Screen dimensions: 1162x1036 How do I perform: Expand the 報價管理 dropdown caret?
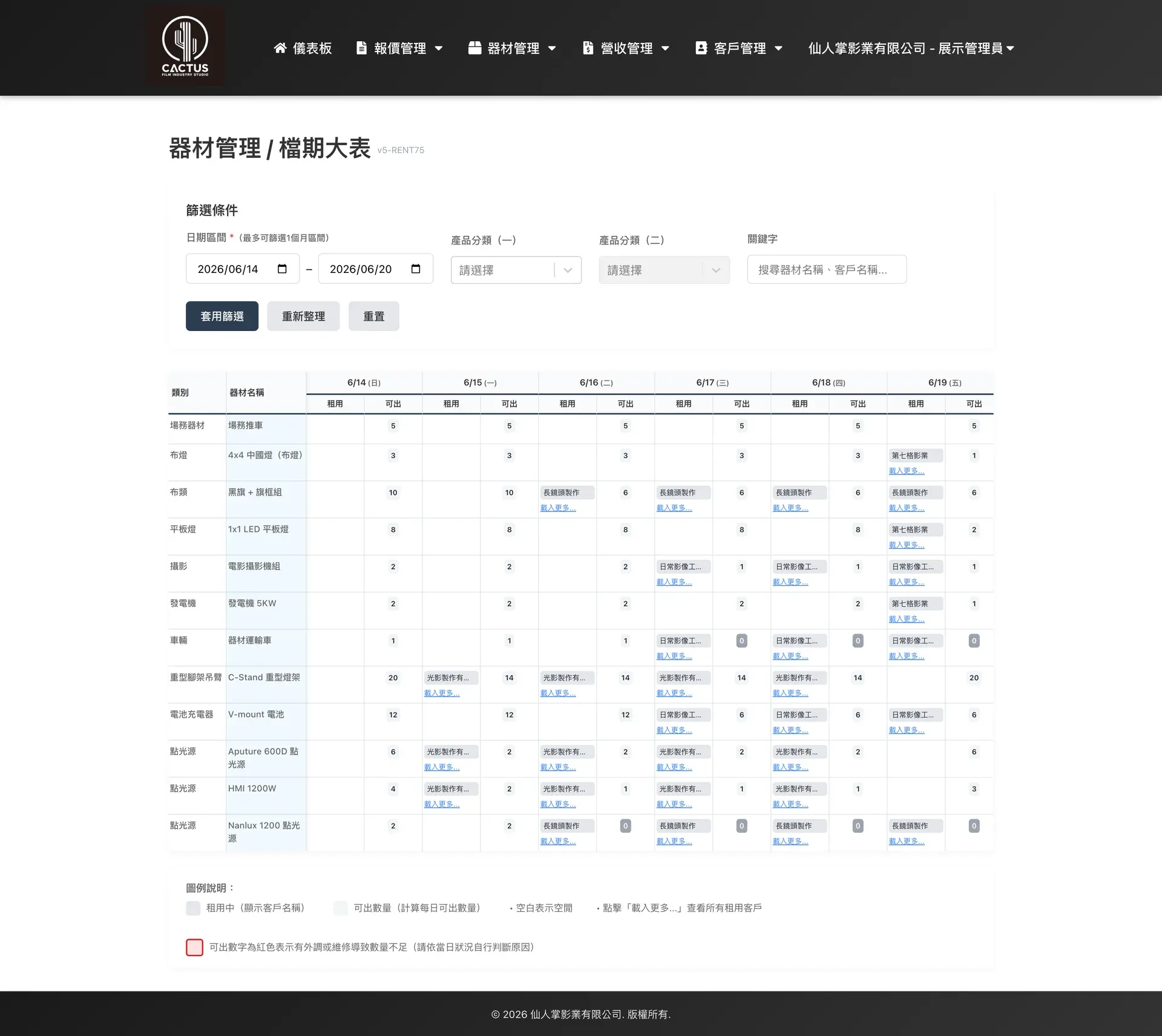tap(439, 48)
